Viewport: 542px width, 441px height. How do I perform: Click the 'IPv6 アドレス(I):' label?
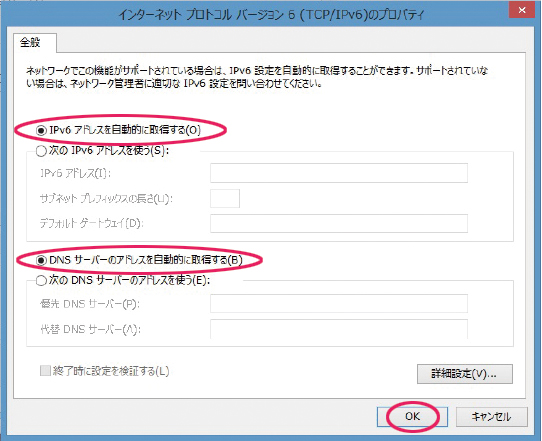pos(75,173)
